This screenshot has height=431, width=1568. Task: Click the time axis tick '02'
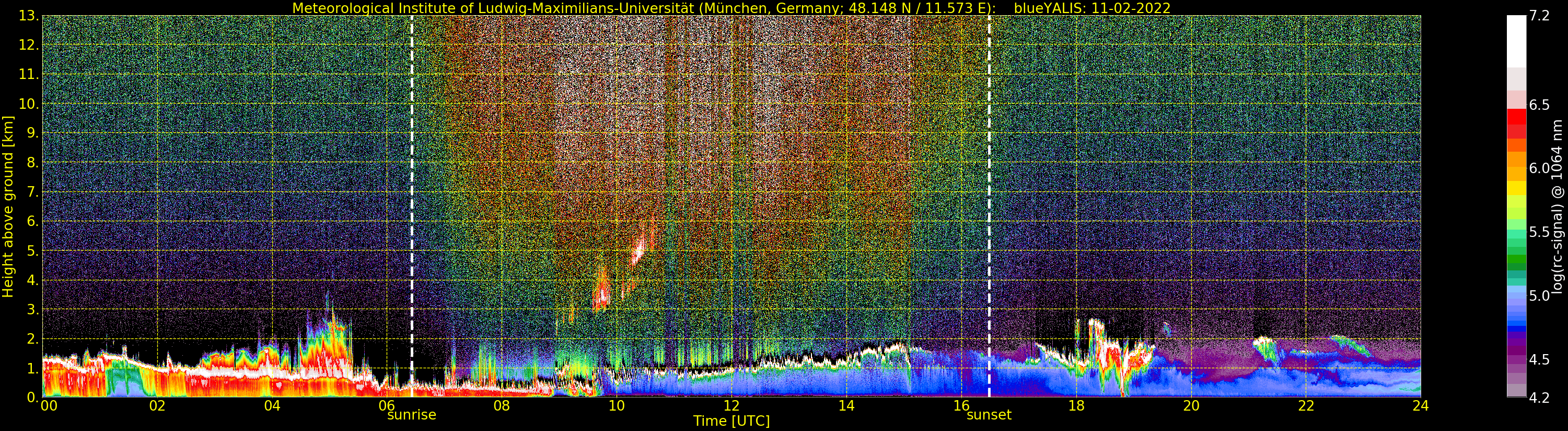coord(157,406)
